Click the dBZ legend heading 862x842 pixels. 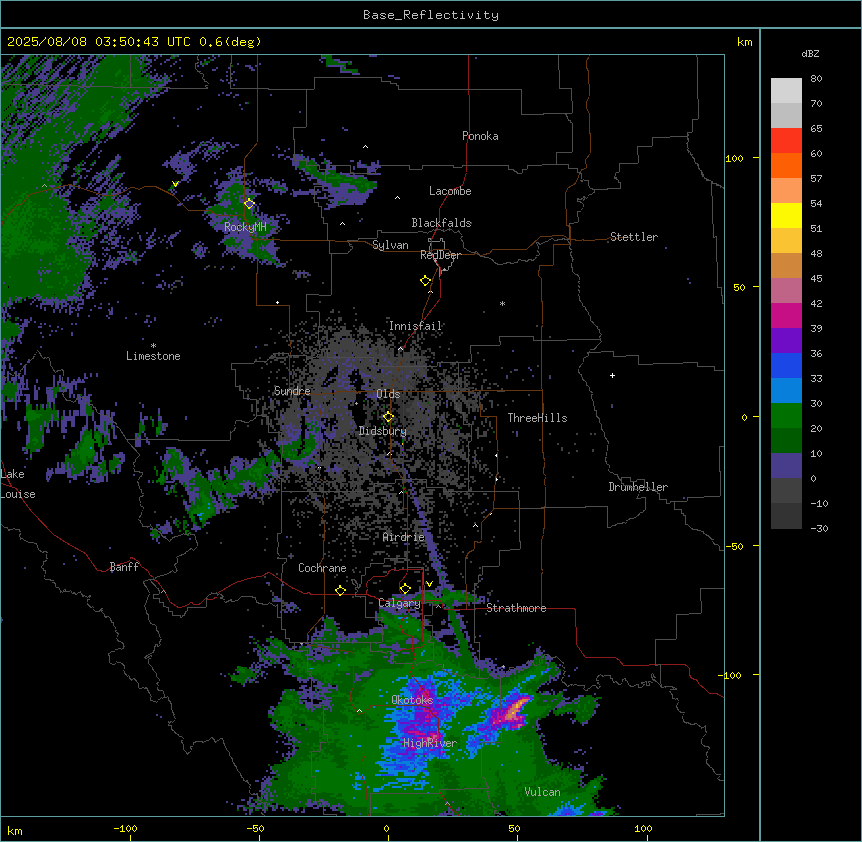810,54
